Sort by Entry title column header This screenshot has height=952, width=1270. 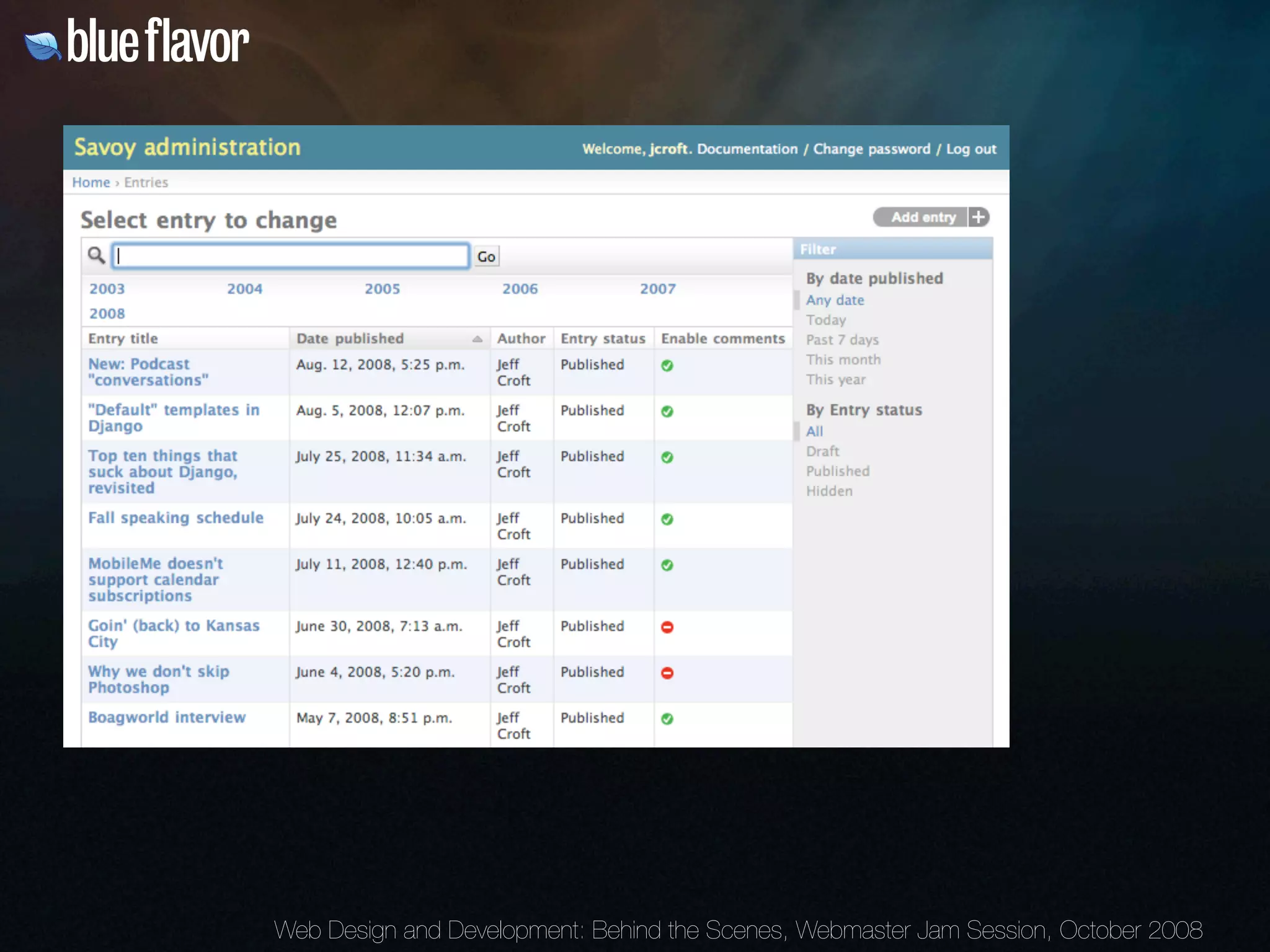pos(123,339)
